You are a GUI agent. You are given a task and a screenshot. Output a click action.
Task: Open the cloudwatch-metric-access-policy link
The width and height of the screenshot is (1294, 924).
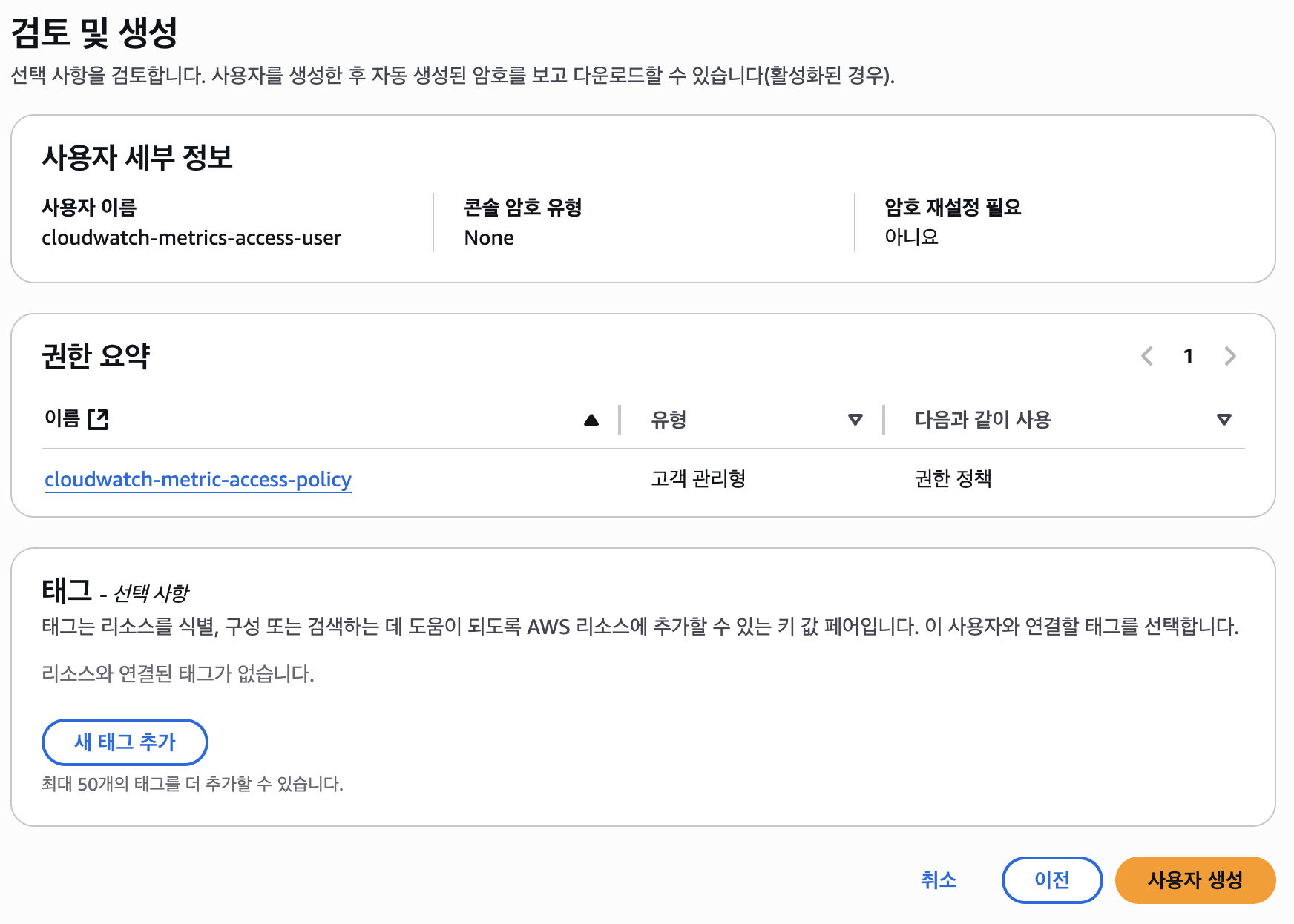pos(197,480)
